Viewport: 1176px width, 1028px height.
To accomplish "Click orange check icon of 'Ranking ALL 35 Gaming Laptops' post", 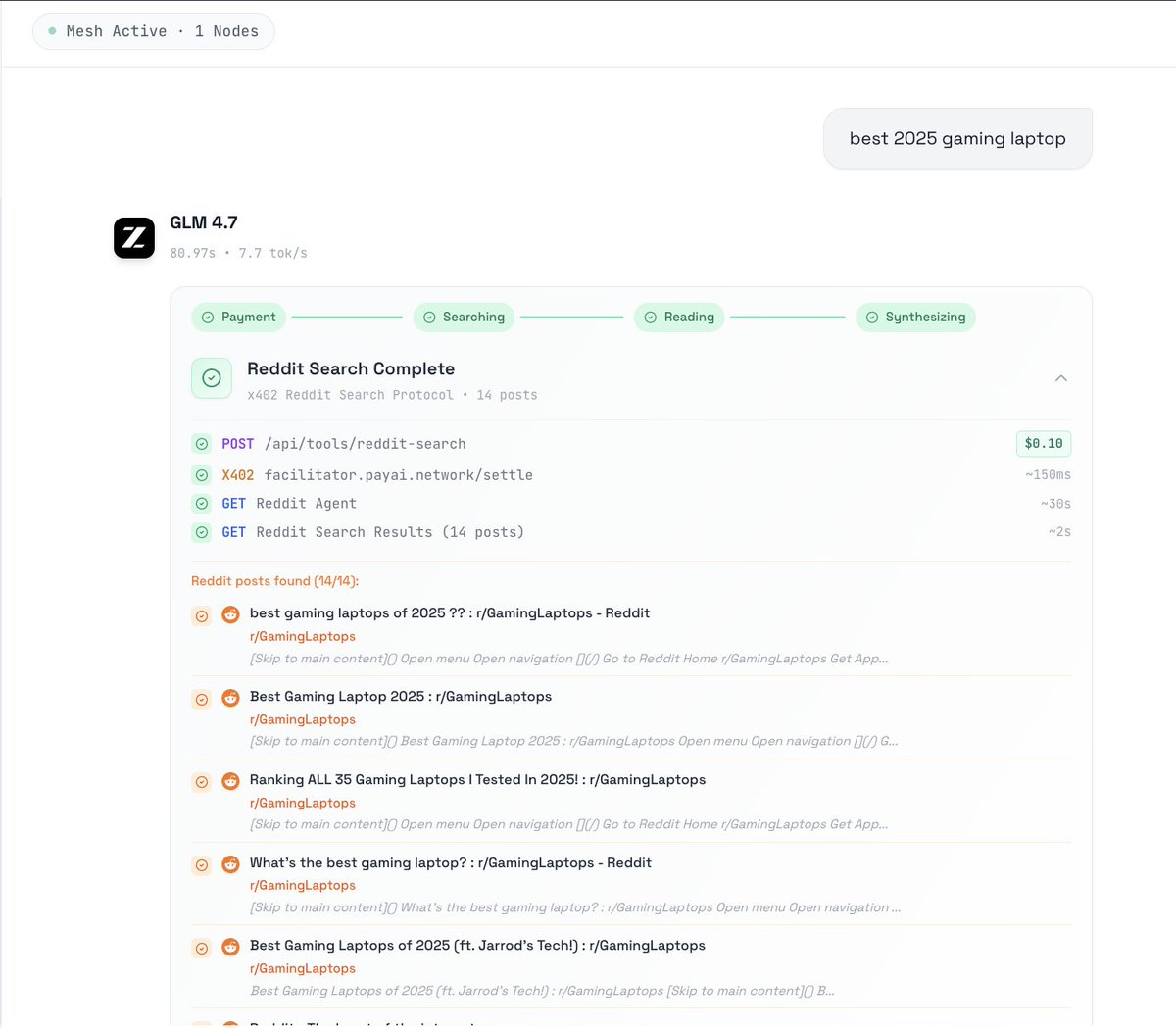I will 201,782.
